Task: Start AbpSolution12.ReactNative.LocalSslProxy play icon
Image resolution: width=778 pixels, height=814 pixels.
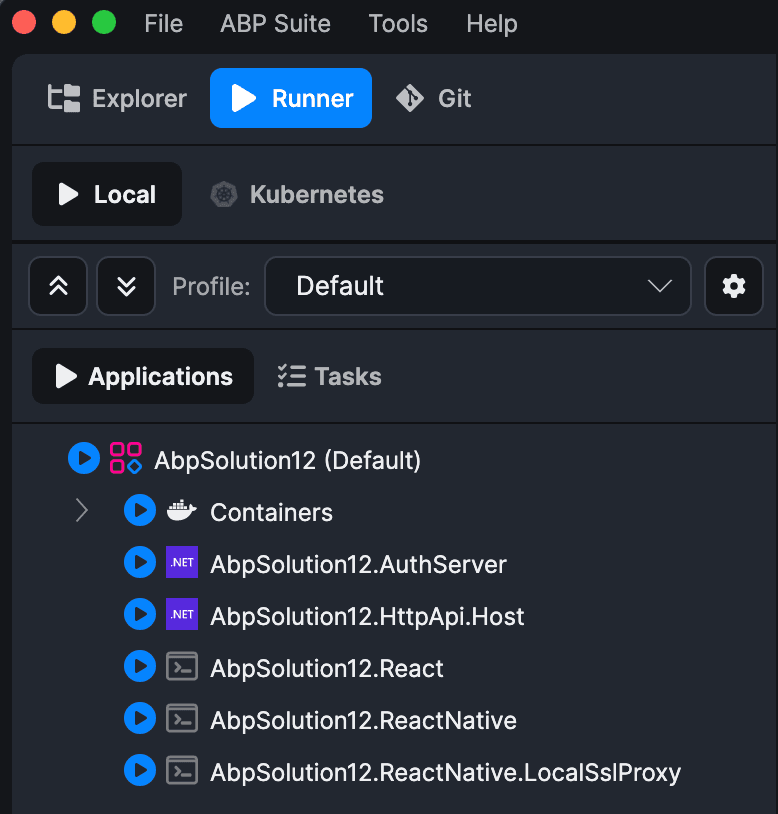Action: (x=140, y=770)
